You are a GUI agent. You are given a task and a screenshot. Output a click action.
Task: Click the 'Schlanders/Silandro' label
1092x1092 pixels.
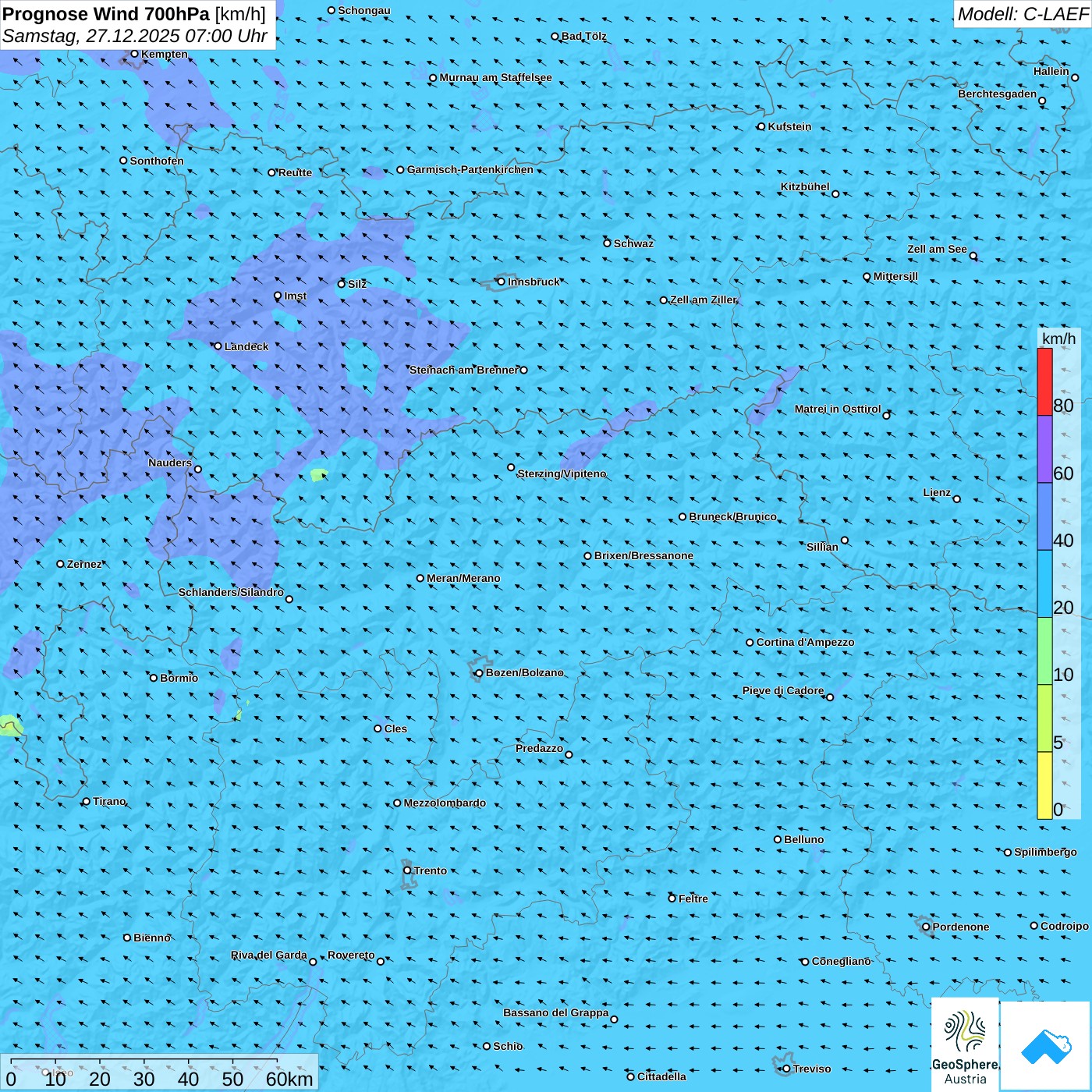[x=231, y=592]
